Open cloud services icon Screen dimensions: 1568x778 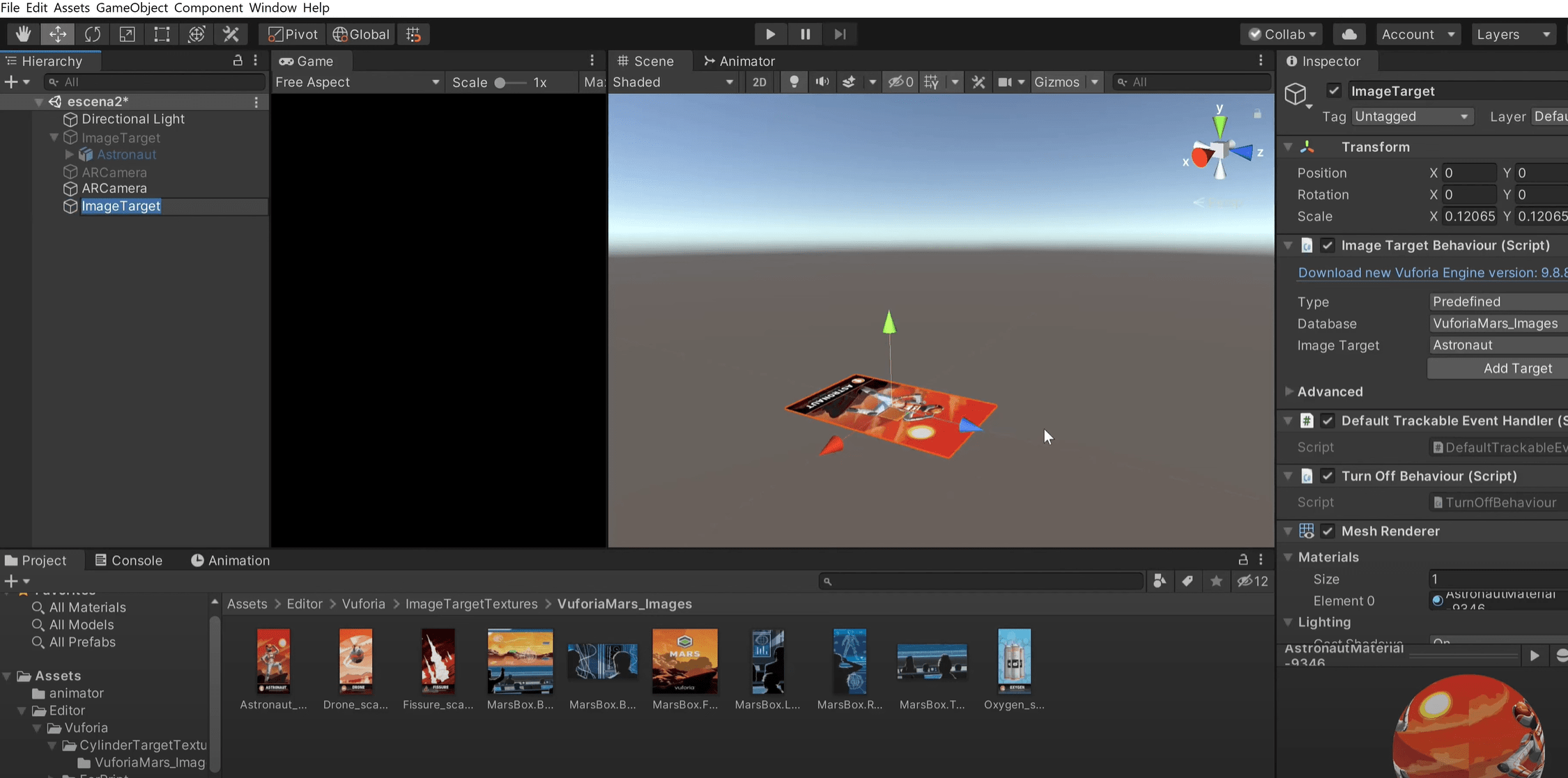pos(1349,34)
